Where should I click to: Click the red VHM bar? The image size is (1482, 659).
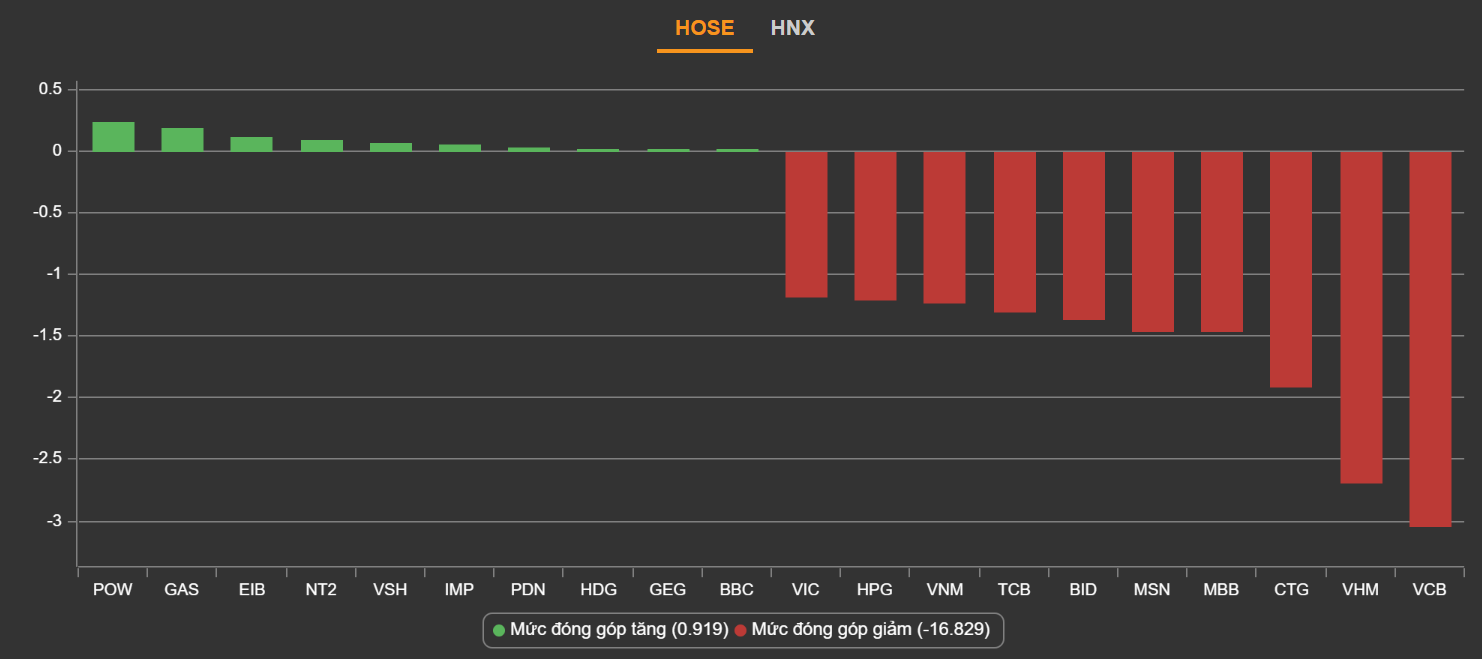1361,317
